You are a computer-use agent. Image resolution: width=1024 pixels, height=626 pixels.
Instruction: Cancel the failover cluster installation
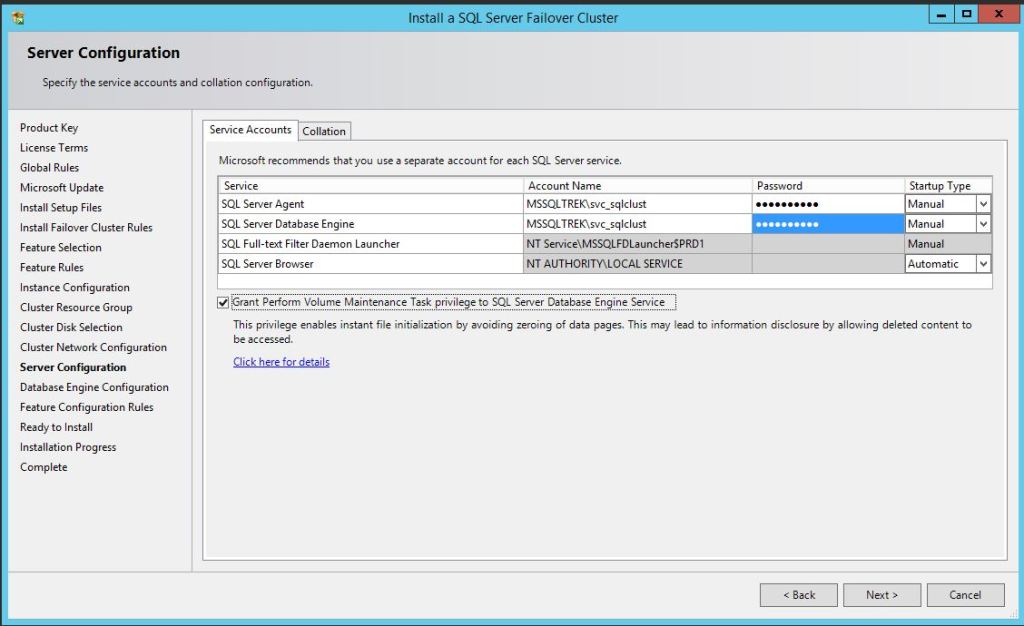[965, 595]
